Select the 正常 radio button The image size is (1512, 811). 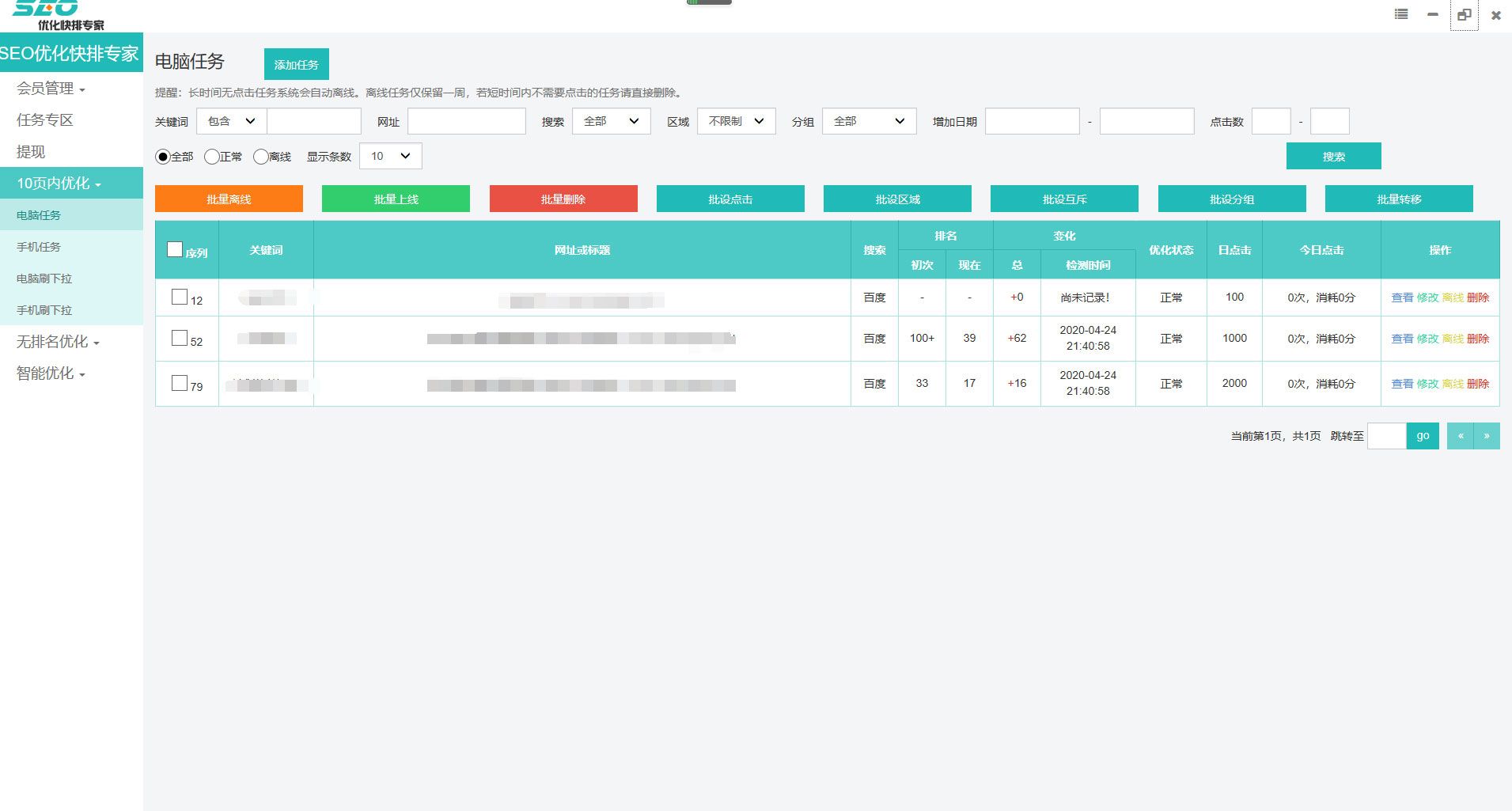[x=211, y=157]
